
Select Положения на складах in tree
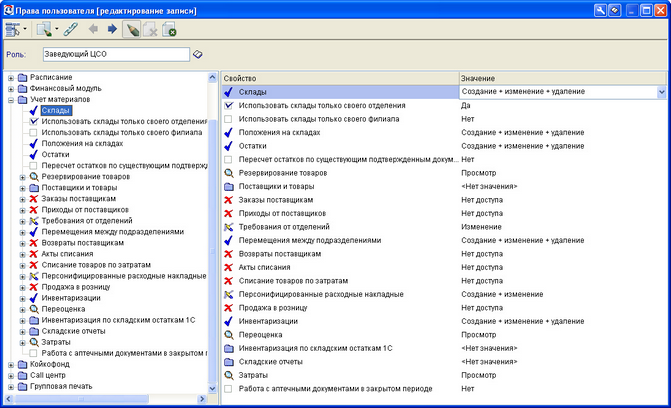82,143
